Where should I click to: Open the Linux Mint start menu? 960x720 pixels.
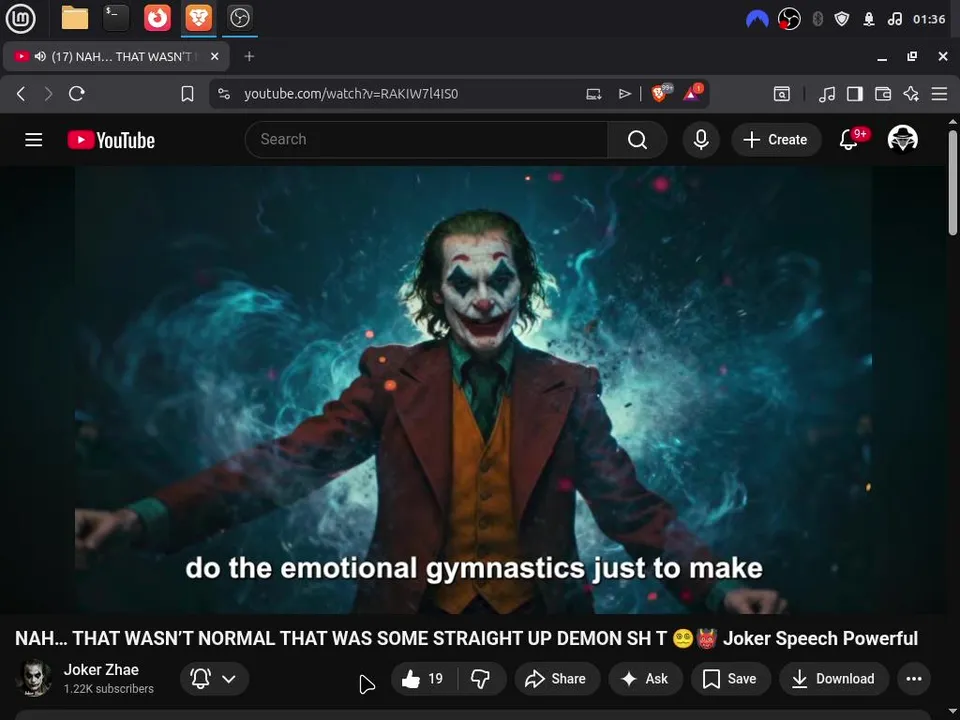(x=20, y=18)
